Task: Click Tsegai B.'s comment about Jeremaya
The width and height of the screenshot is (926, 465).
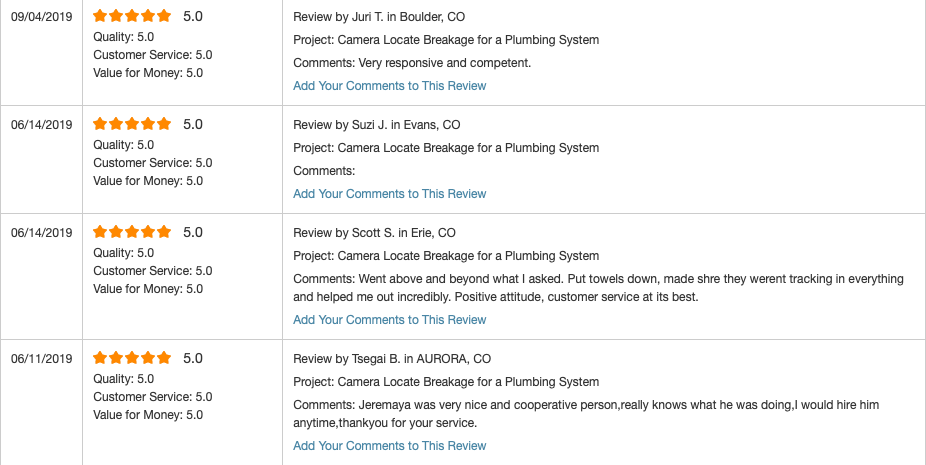Action: (x=584, y=413)
